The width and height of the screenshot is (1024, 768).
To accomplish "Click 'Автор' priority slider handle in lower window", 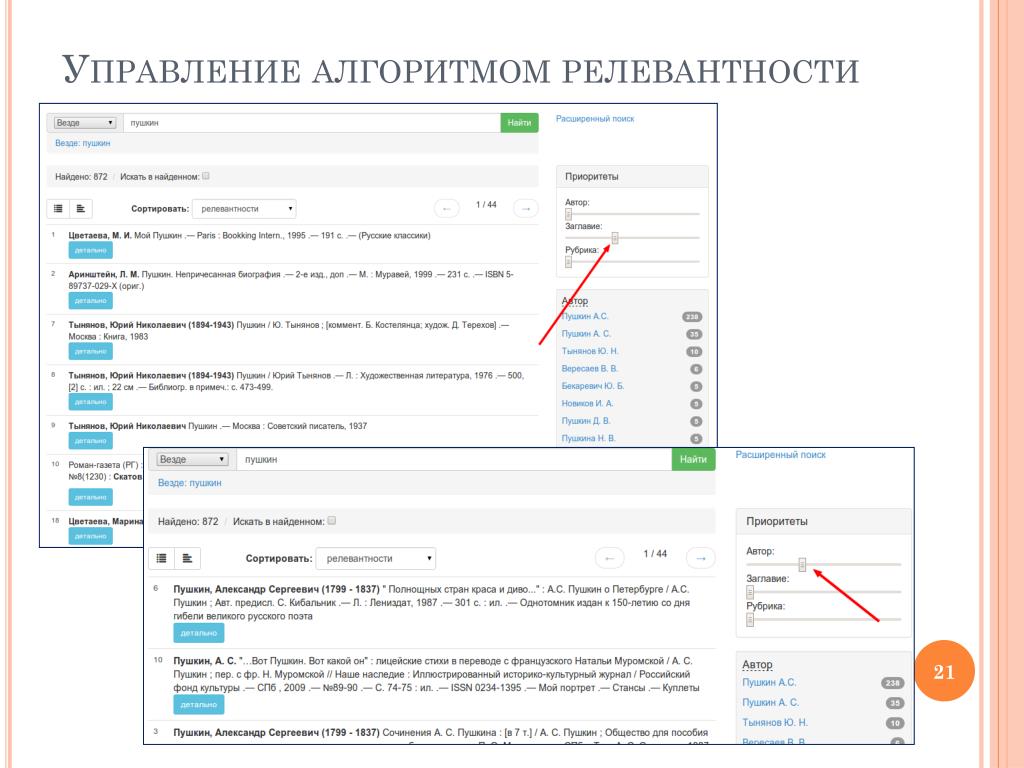I will point(803,564).
